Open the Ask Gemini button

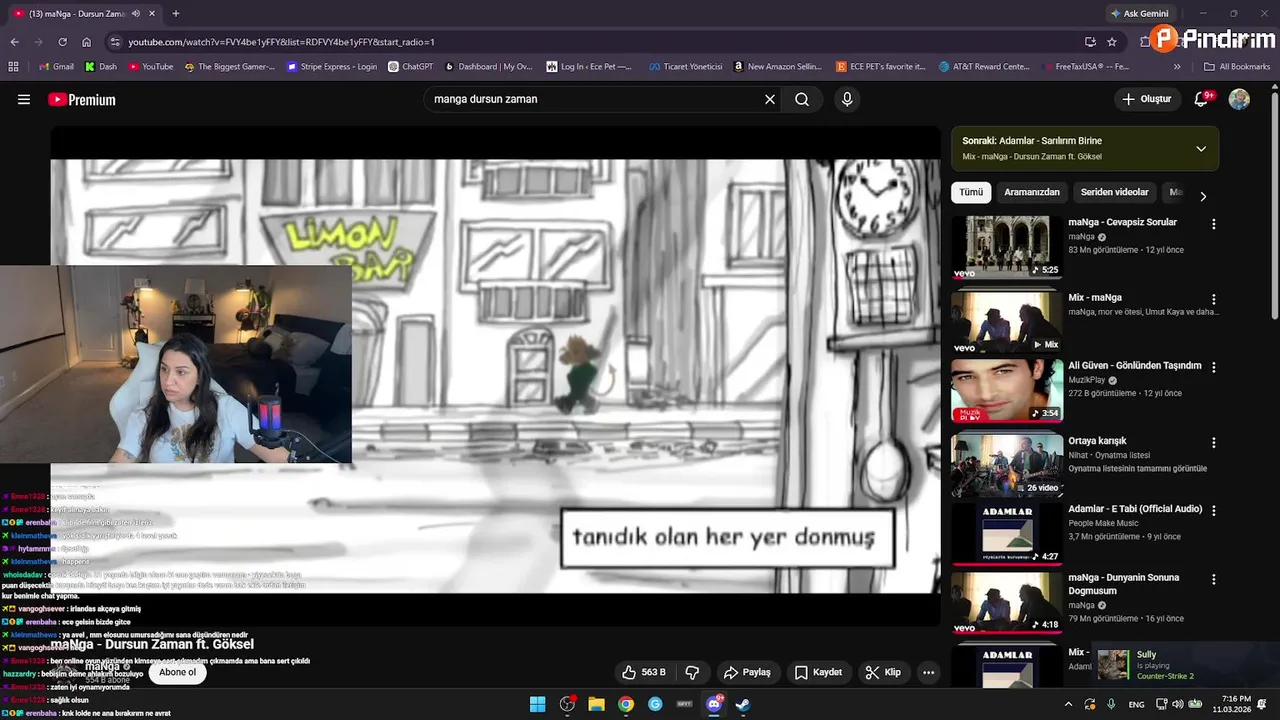(x=1139, y=14)
